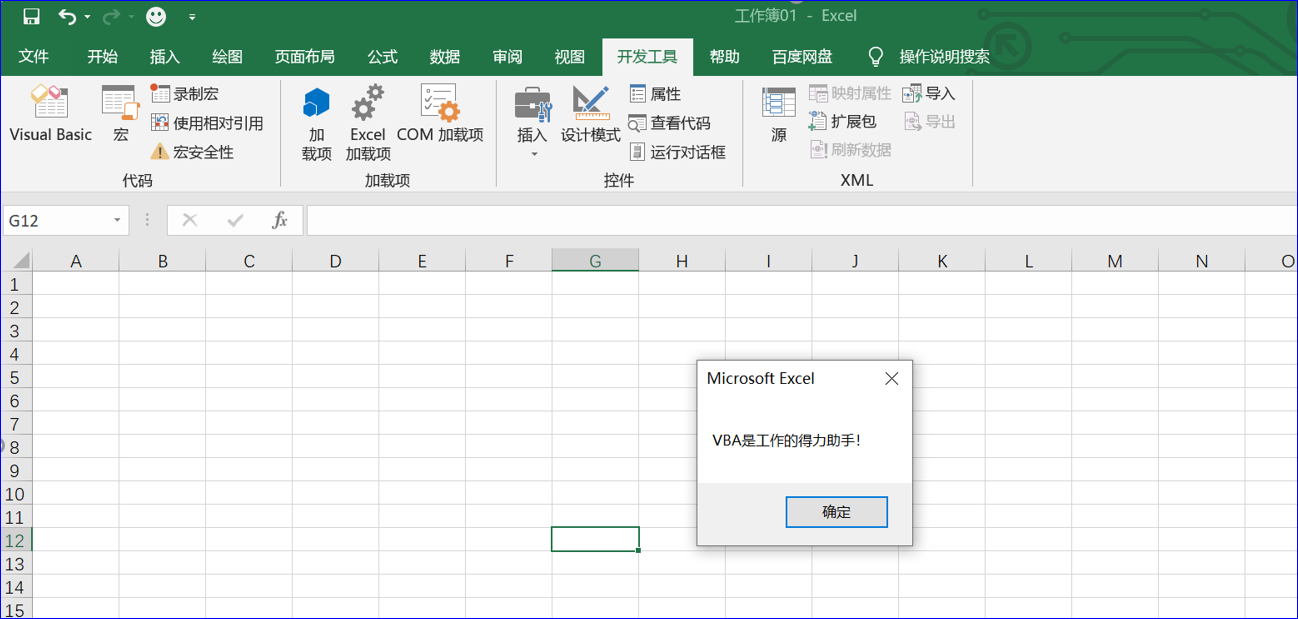Open the XML 源 pane
Viewport: 1298px width, 619px height.
coord(779,114)
